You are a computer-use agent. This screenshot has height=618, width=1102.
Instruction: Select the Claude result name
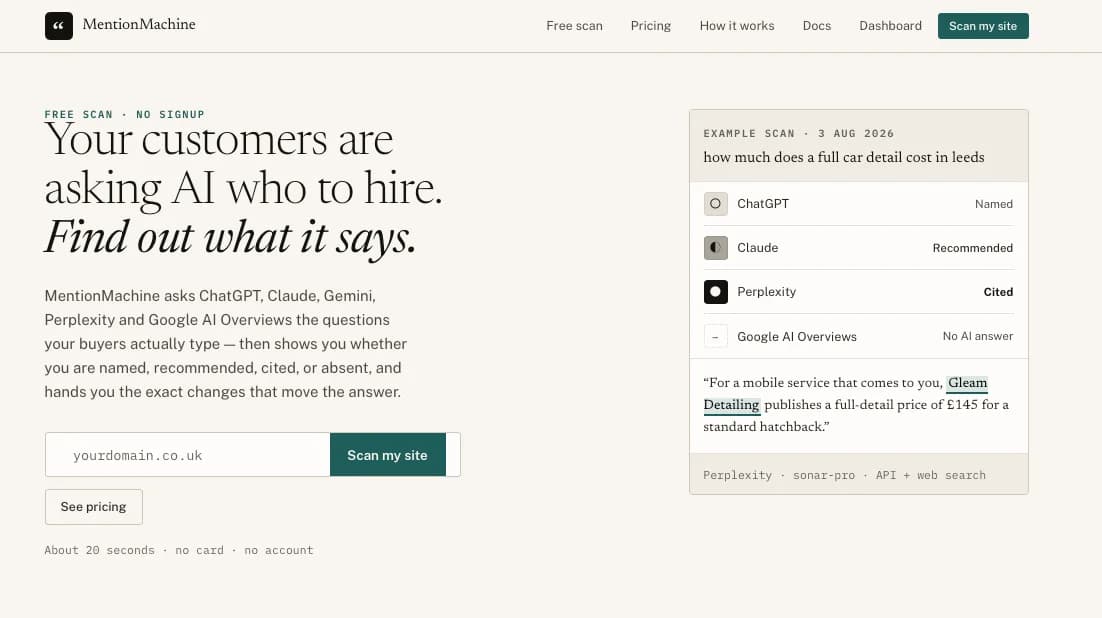pyautogui.click(x=758, y=247)
